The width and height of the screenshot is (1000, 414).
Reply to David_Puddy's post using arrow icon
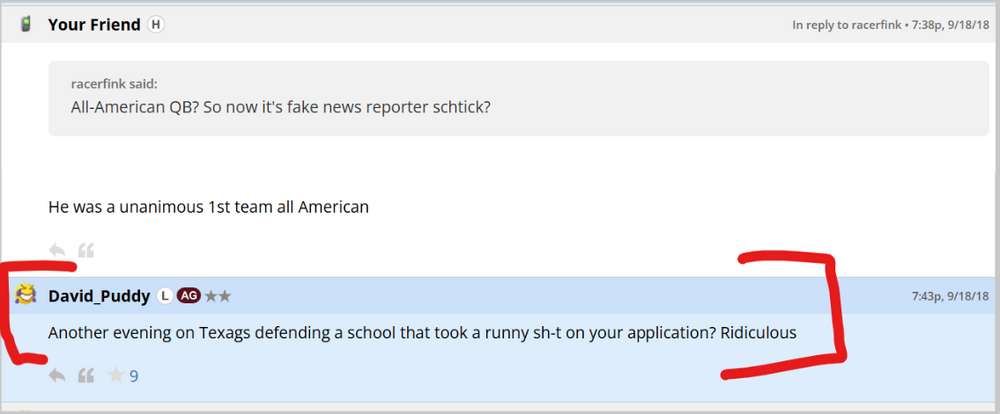click(58, 376)
